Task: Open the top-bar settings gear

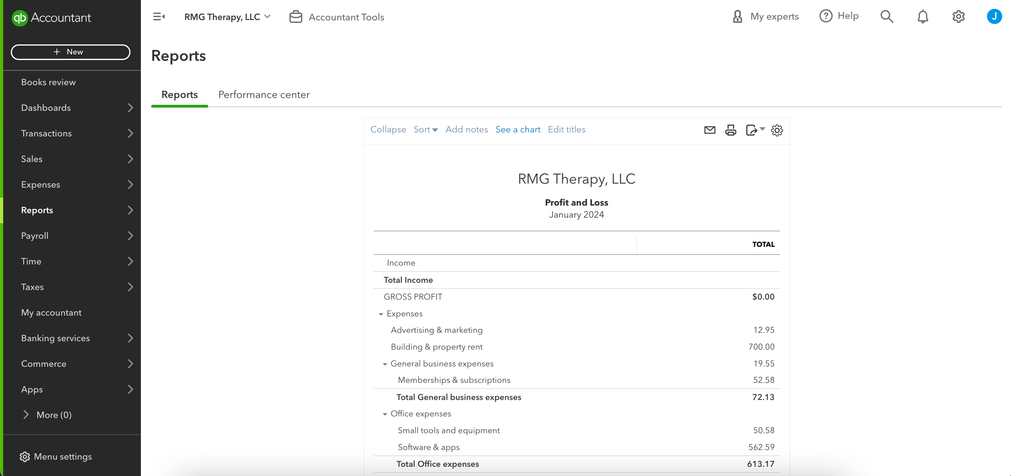Action: (x=958, y=17)
